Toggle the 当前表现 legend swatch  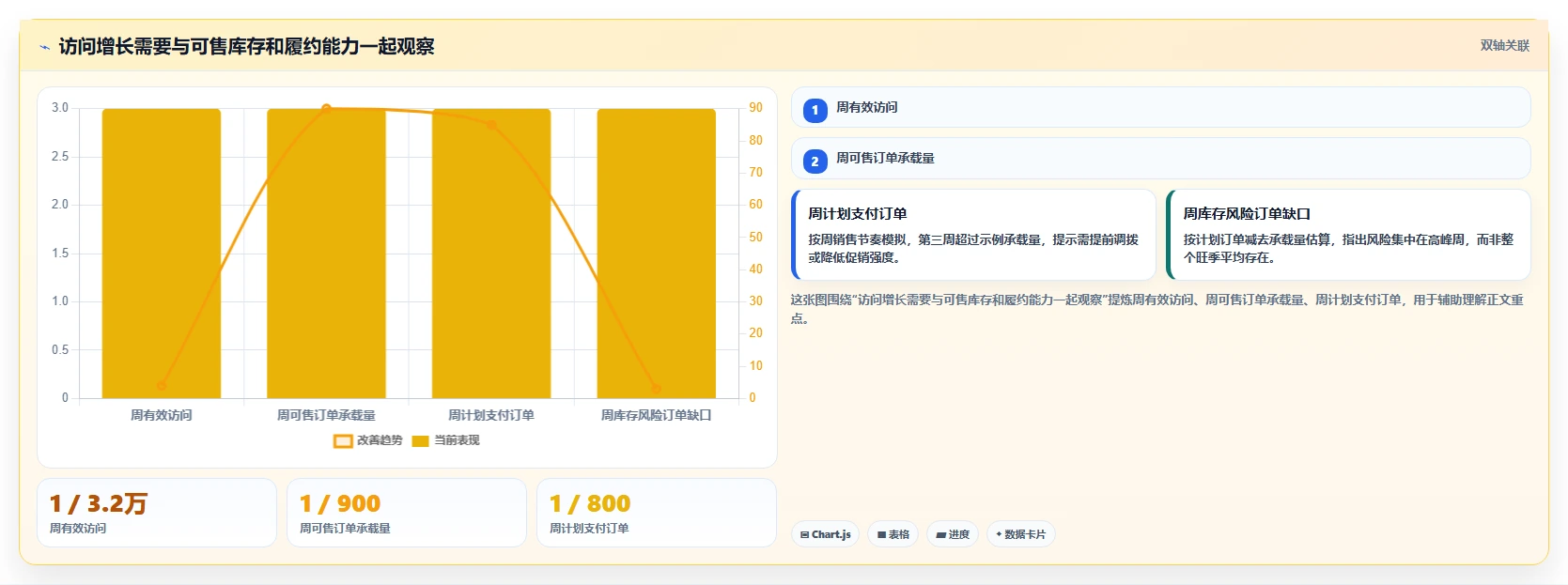click(x=420, y=440)
